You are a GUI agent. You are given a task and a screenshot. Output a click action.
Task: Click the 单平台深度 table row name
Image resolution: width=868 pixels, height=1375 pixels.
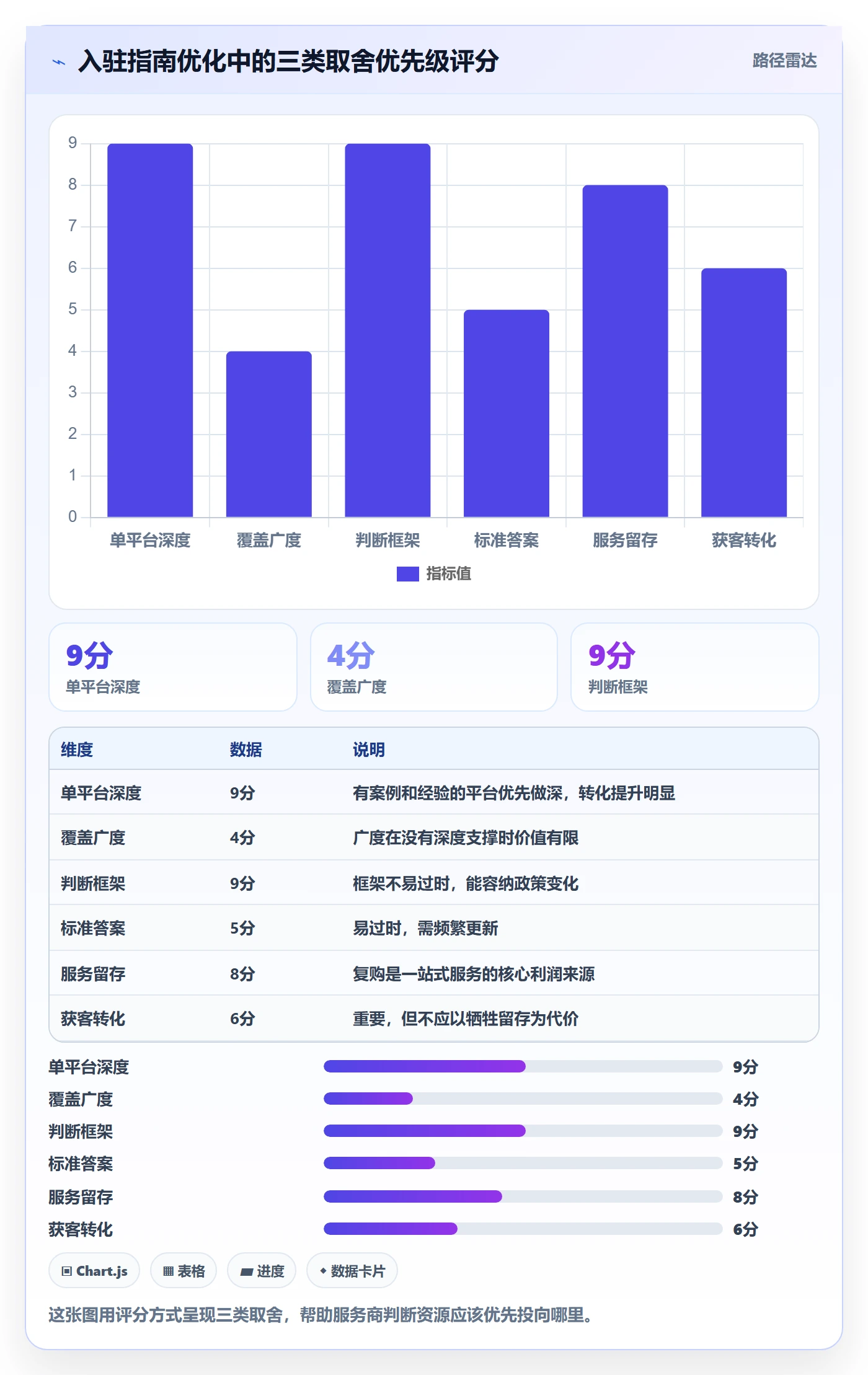[101, 793]
